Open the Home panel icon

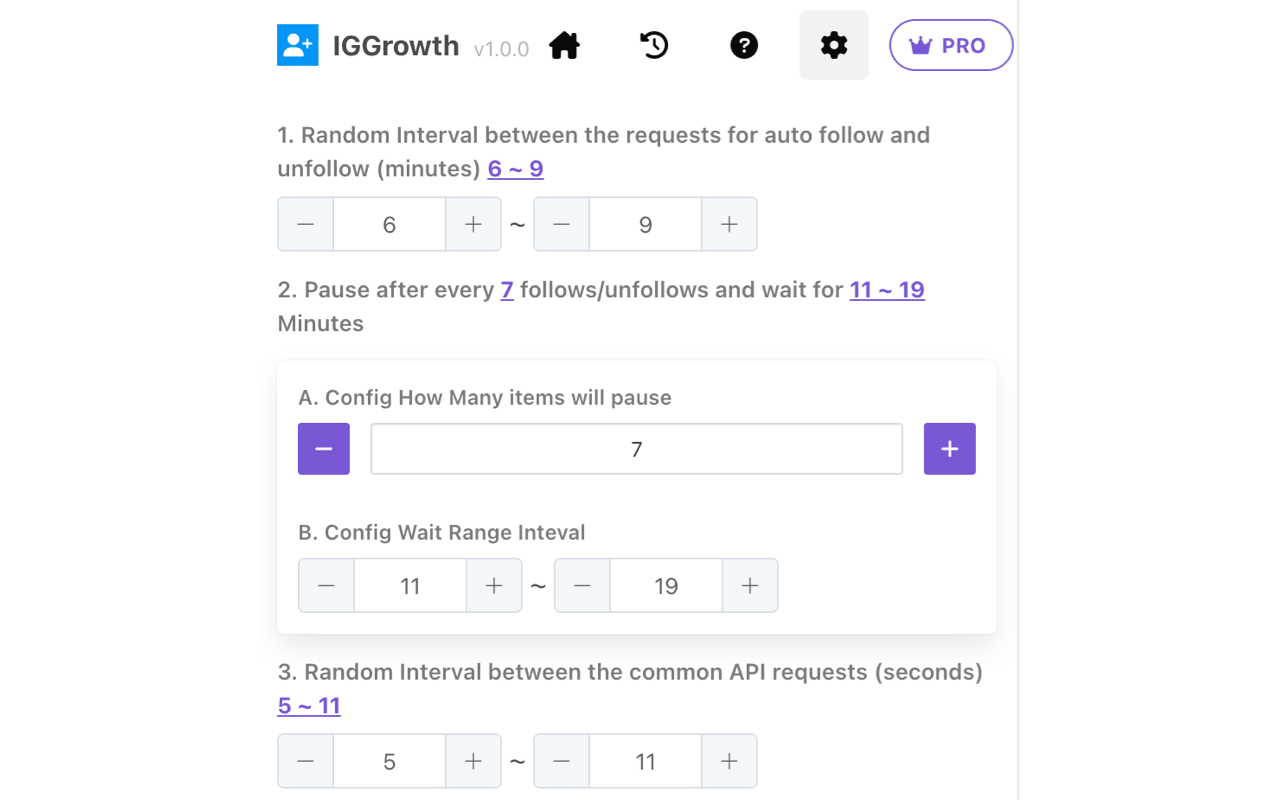[564, 45]
